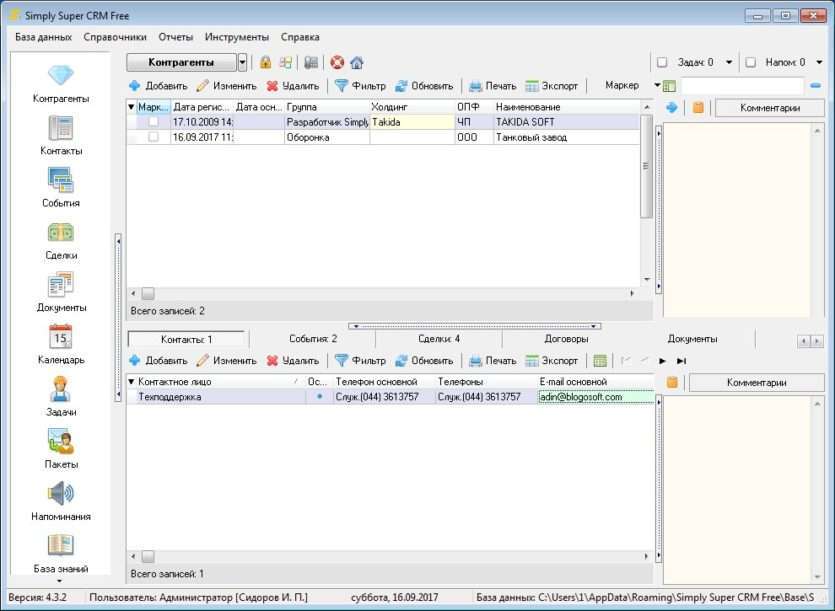This screenshot has width=835, height=611.
Task: Click the padlock icon in the top toolbar
Action: pyautogui.click(x=265, y=62)
